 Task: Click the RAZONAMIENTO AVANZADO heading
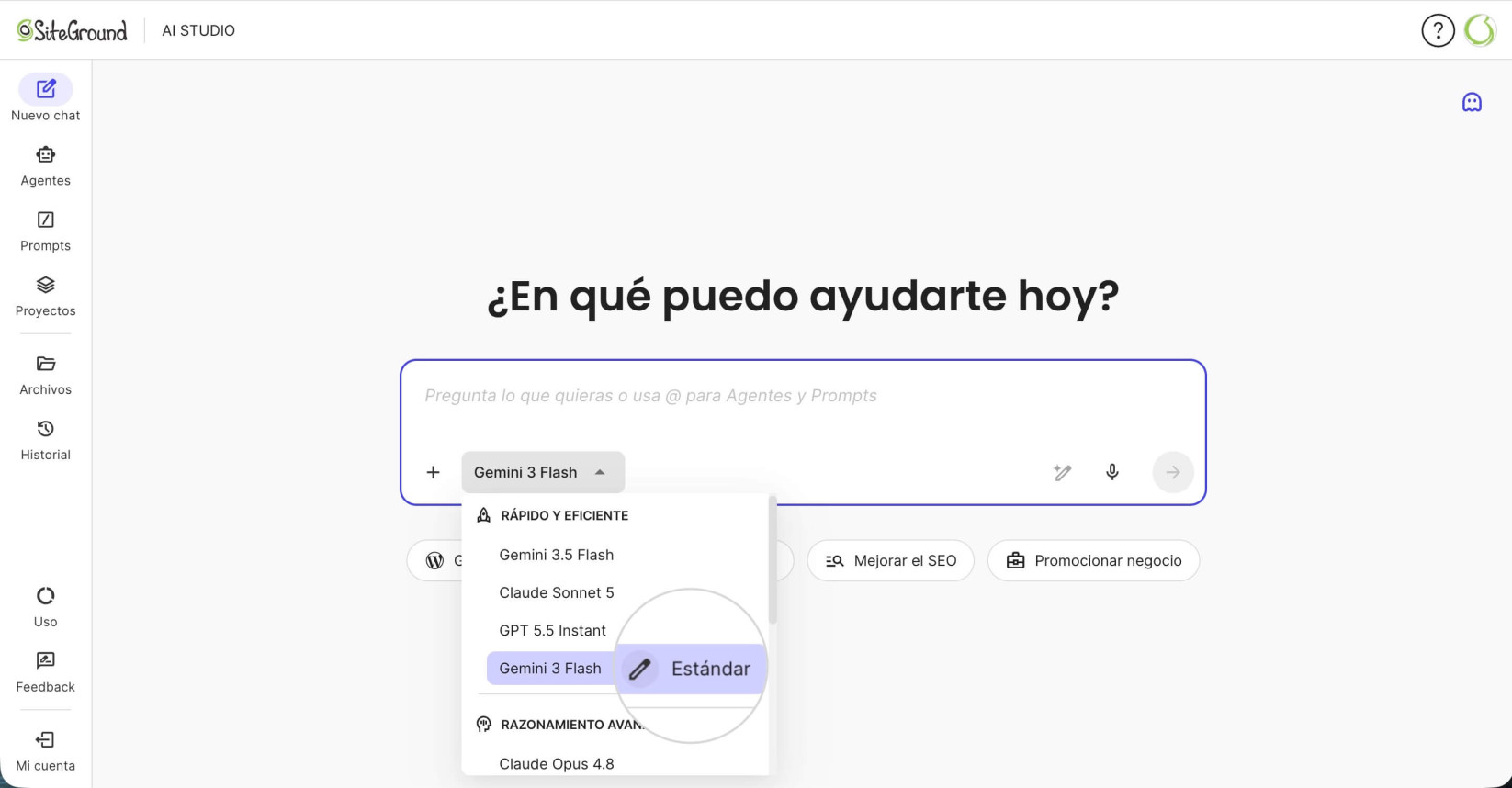click(571, 725)
